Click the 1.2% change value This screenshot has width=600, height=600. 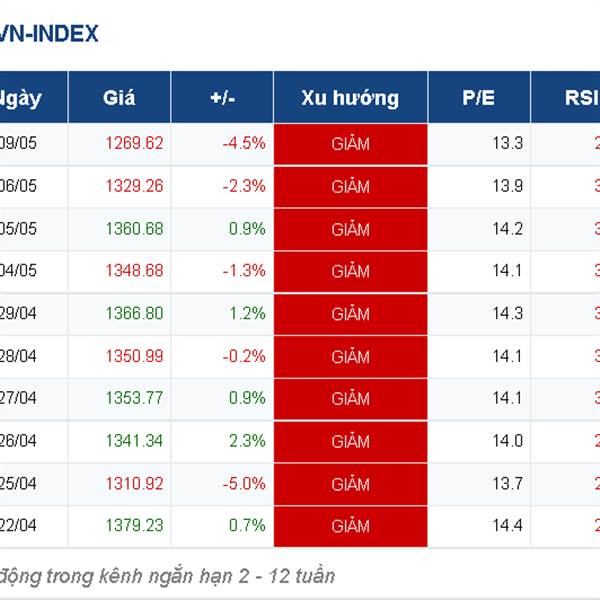pyautogui.click(x=247, y=313)
